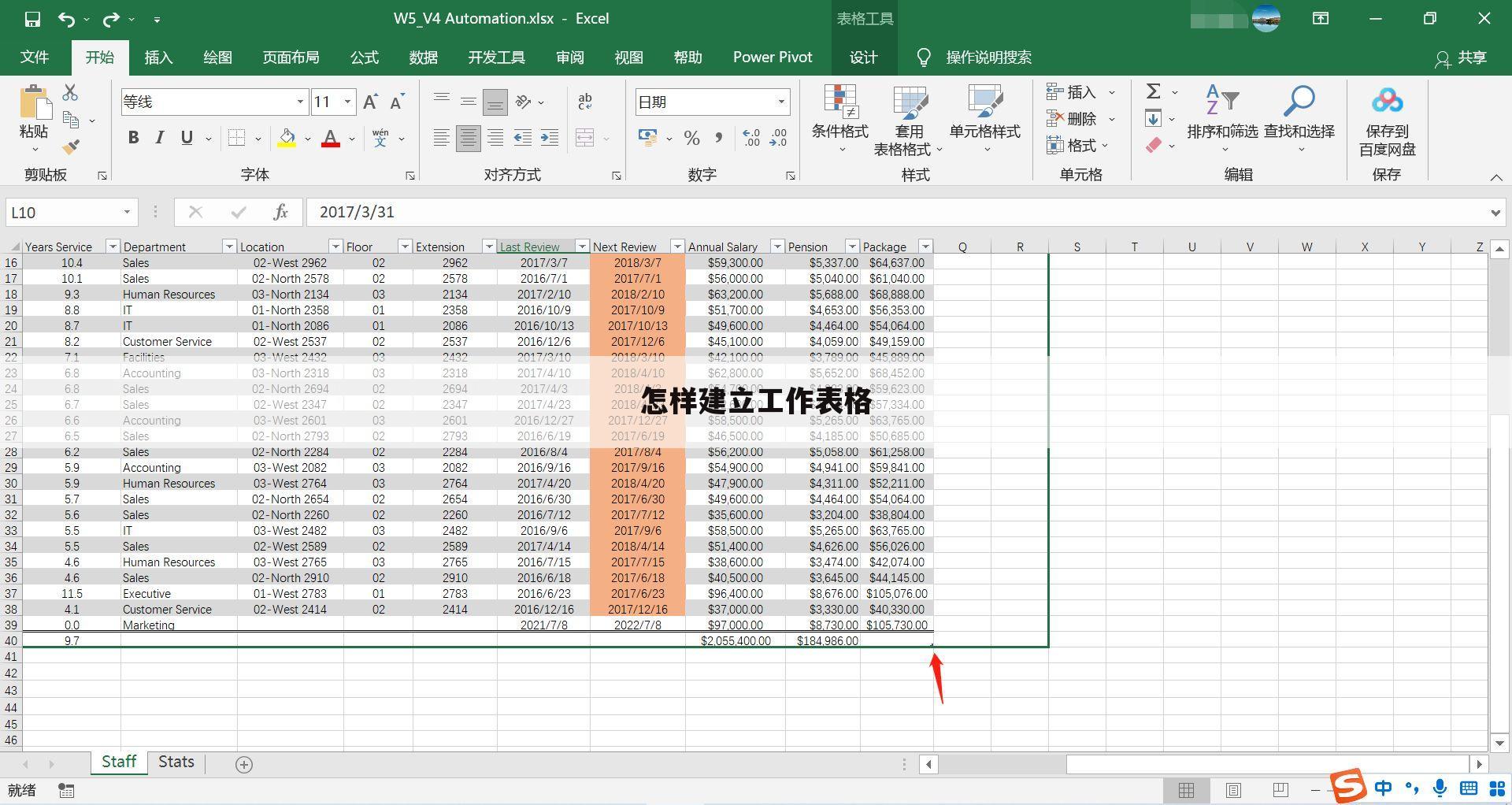This screenshot has height=805, width=1512.
Task: Open Format as Table gallery
Action: click(x=909, y=119)
